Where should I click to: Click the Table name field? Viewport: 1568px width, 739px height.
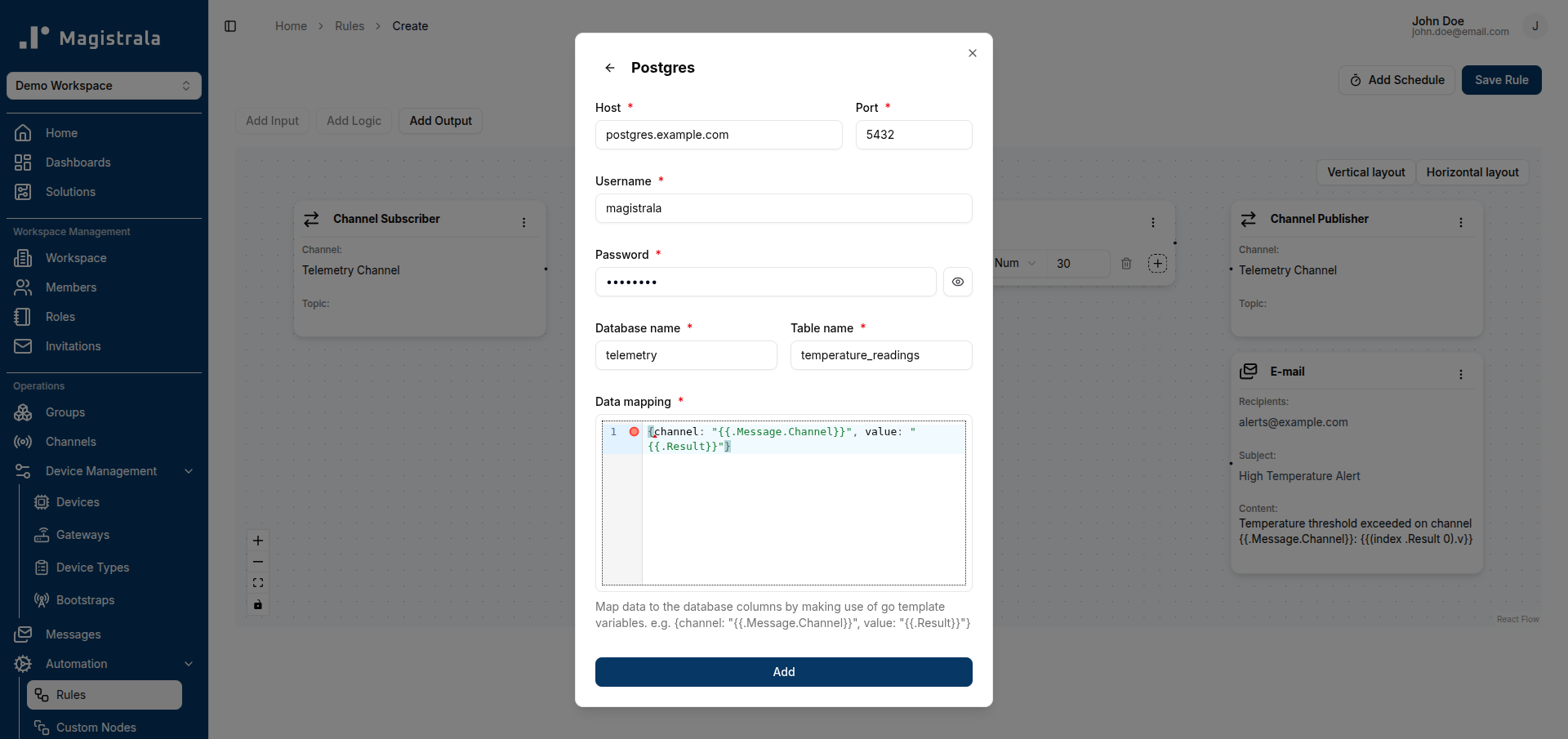(x=881, y=355)
